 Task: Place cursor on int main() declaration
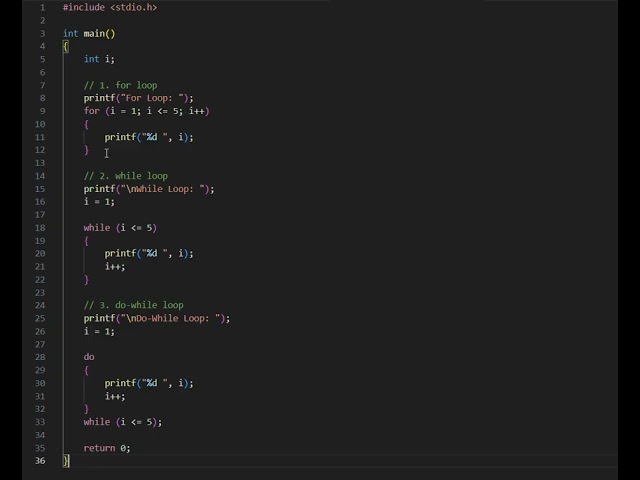89,33
